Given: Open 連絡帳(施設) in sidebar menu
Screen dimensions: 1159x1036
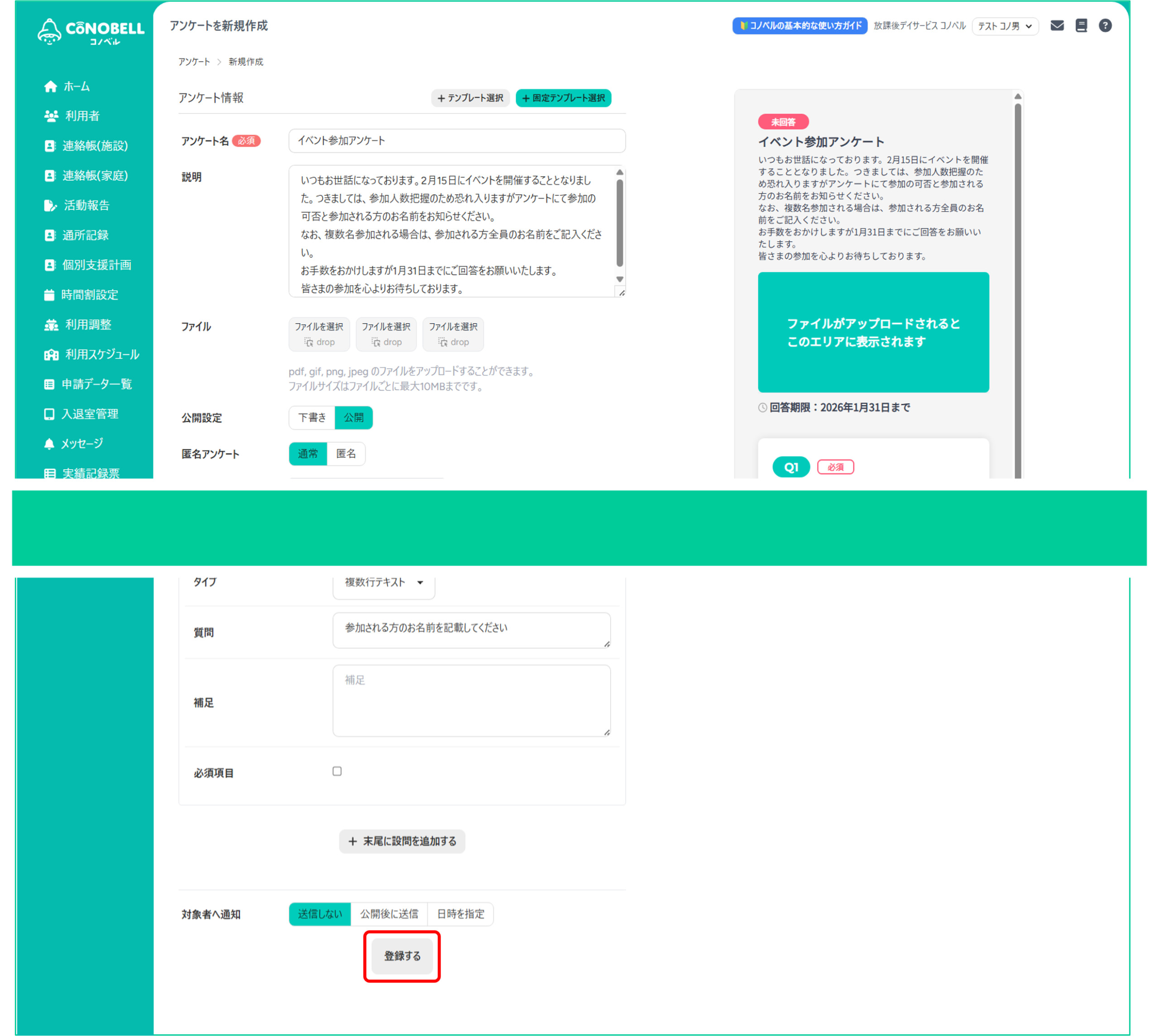Looking at the screenshot, I should coord(95,146).
